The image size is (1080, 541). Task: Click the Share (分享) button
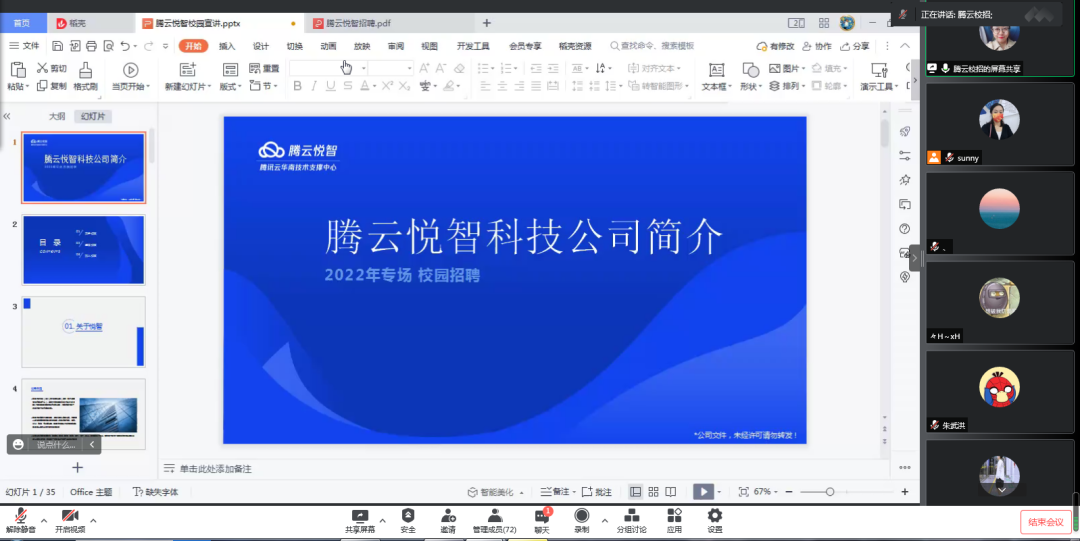coord(855,46)
